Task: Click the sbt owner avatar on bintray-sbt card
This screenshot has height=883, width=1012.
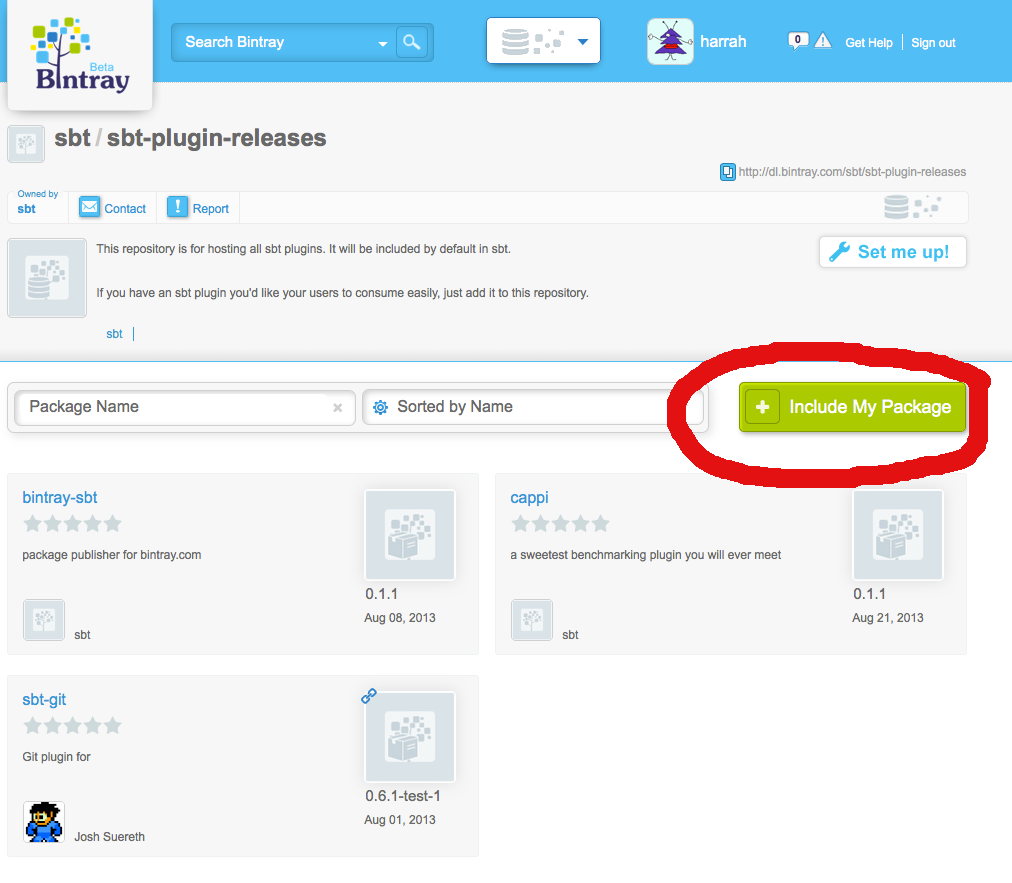Action: coord(44,620)
